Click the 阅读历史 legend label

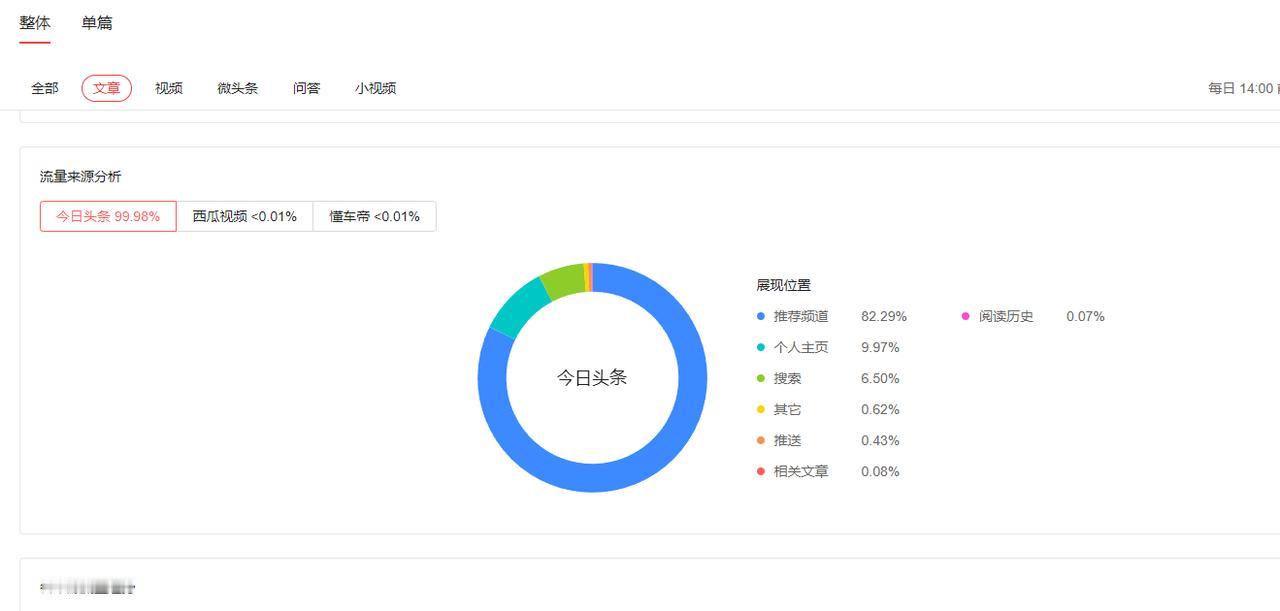[1006, 316]
